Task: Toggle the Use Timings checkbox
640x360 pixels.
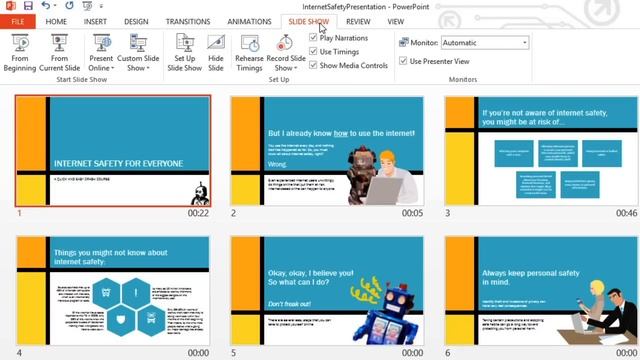Action: [x=313, y=51]
